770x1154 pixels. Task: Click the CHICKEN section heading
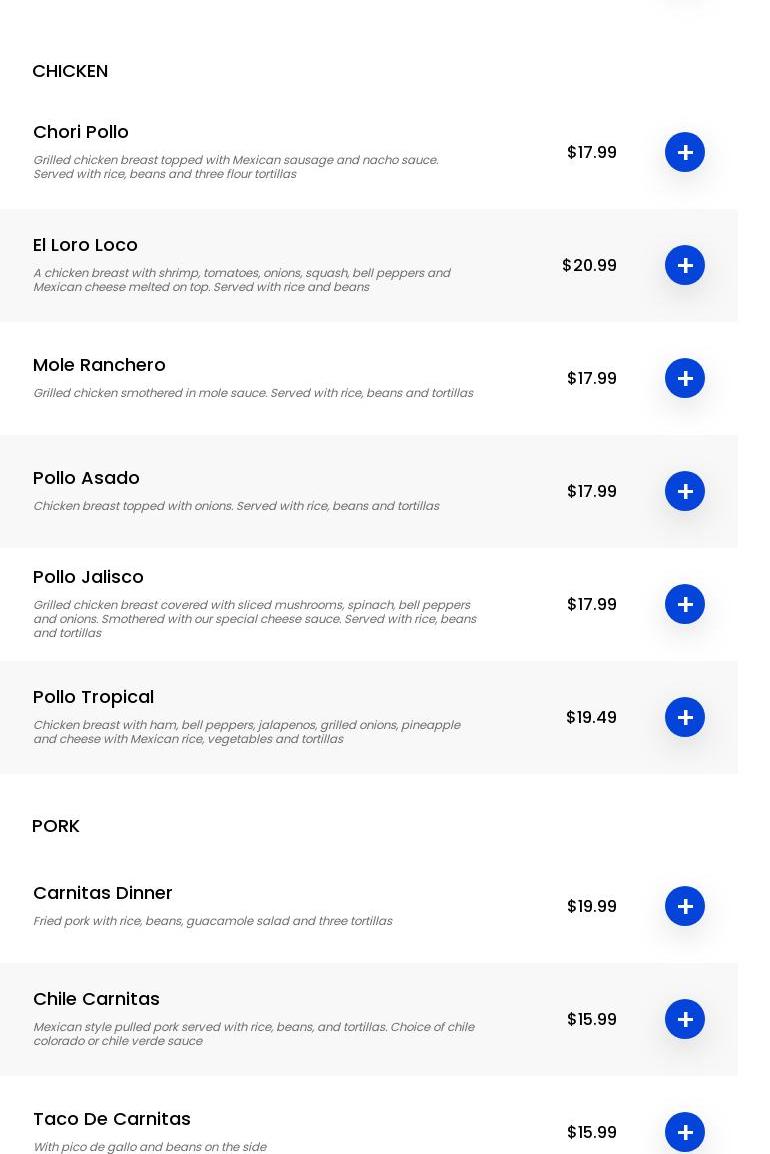coord(70,71)
